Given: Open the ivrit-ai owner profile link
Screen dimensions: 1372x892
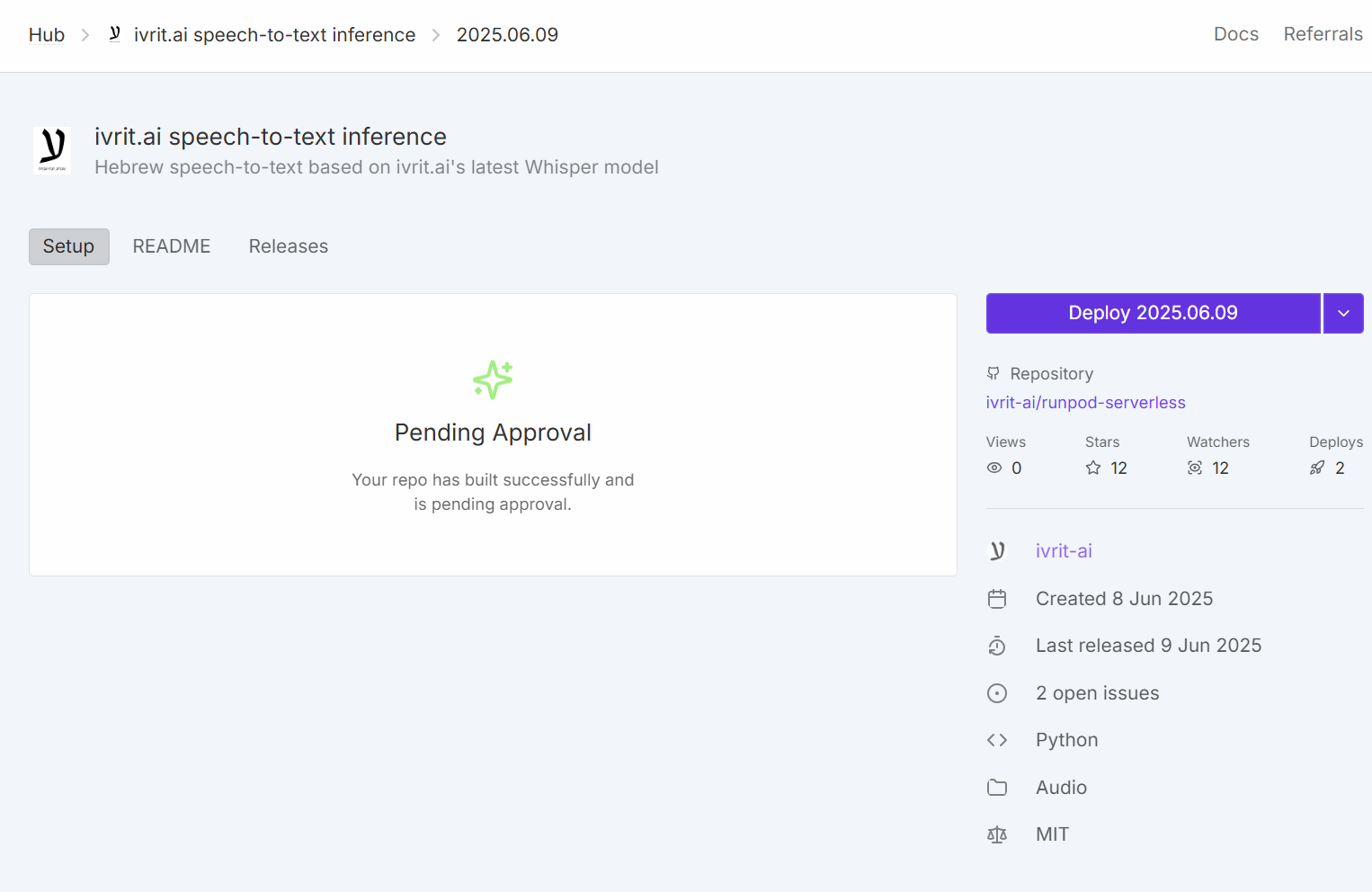Looking at the screenshot, I should 1065,551.
